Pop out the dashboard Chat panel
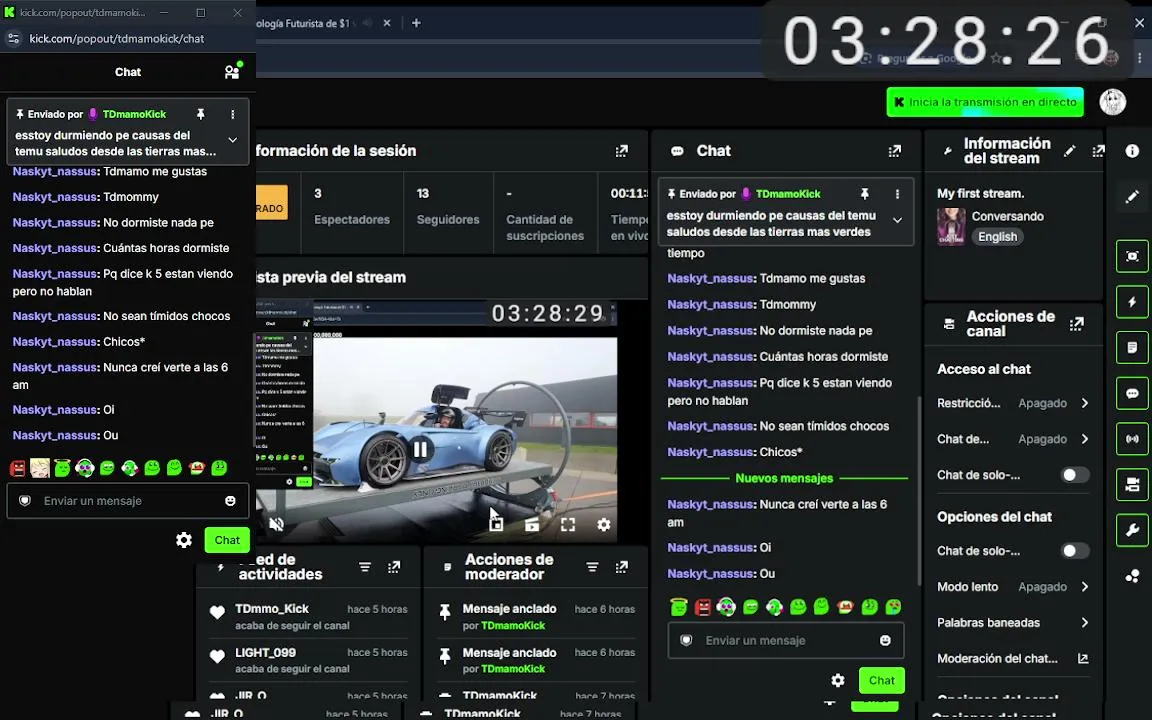Viewport: 1152px width, 720px height. (x=894, y=151)
